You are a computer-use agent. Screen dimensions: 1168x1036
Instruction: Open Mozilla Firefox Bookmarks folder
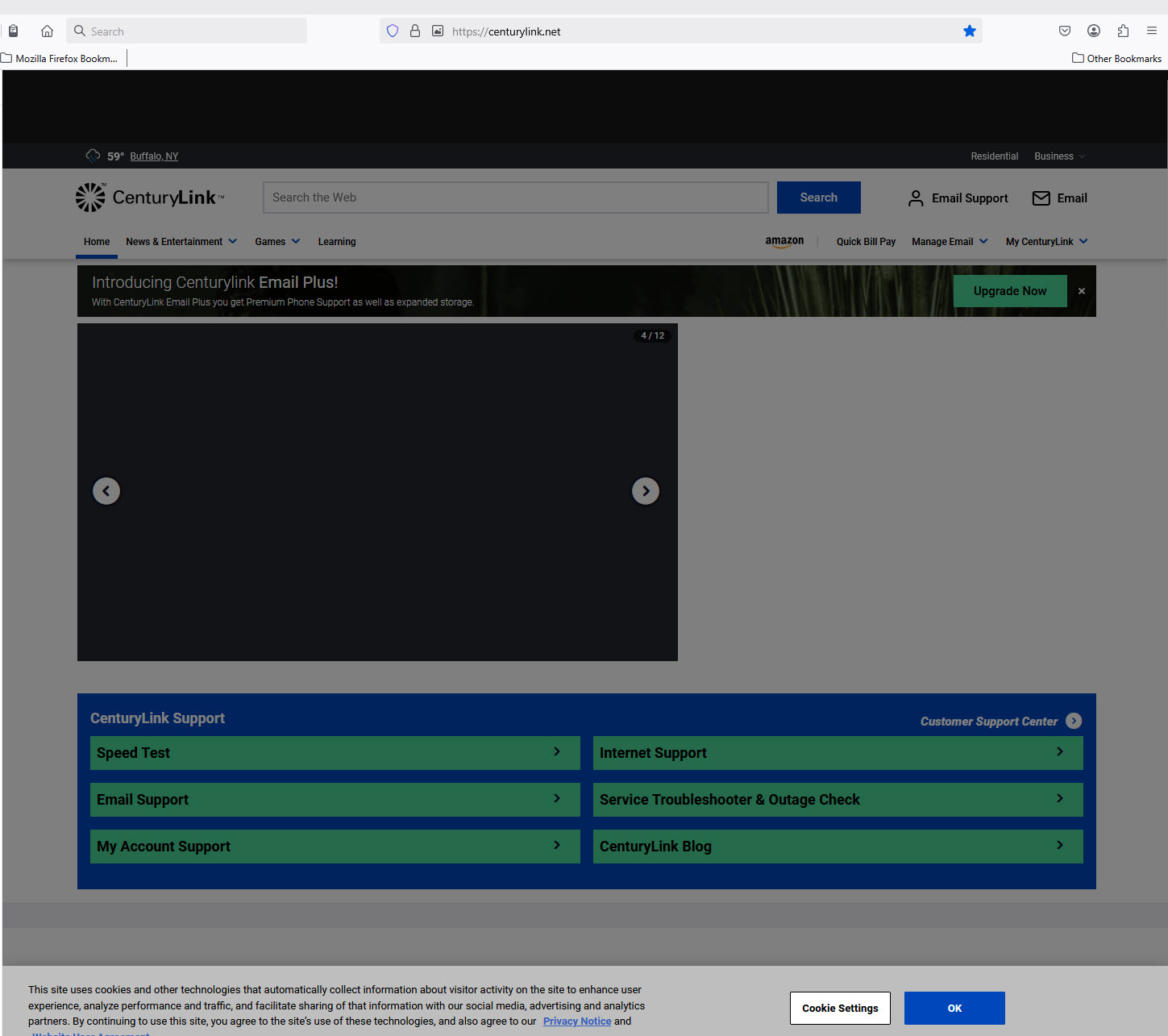point(60,58)
